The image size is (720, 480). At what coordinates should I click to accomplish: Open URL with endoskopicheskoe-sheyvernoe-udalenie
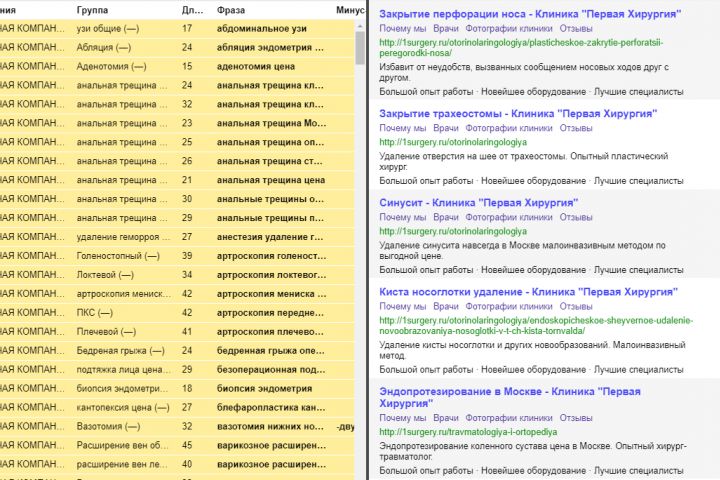tap(536, 326)
